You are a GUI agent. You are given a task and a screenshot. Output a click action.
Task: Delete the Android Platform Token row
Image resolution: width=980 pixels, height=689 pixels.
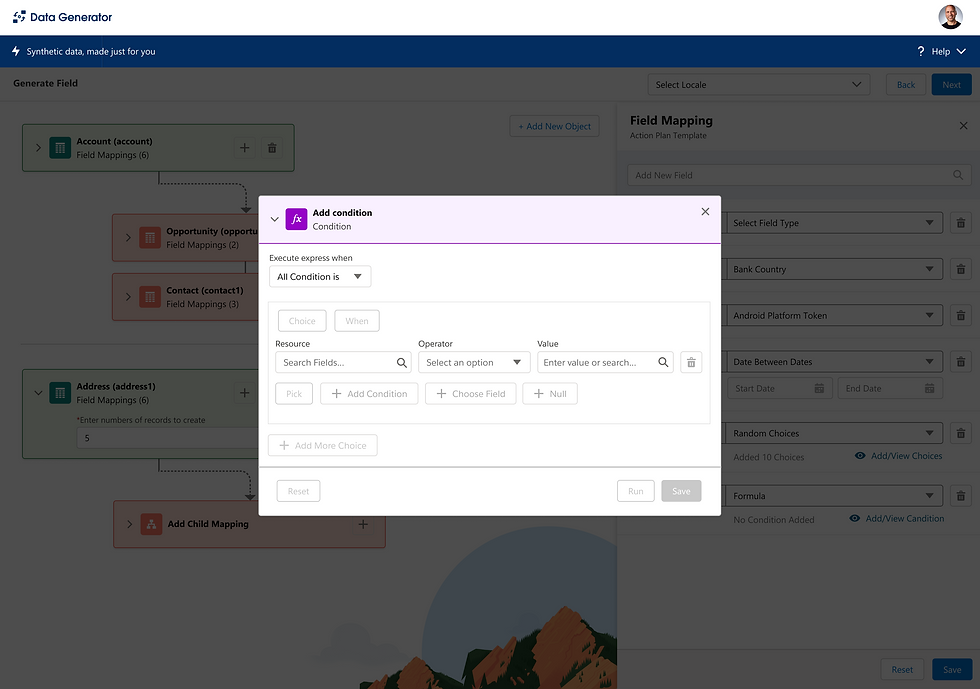pyautogui.click(x=961, y=315)
